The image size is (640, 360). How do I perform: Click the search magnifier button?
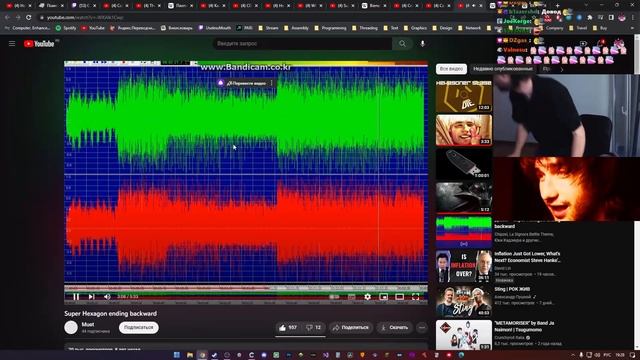[402, 44]
